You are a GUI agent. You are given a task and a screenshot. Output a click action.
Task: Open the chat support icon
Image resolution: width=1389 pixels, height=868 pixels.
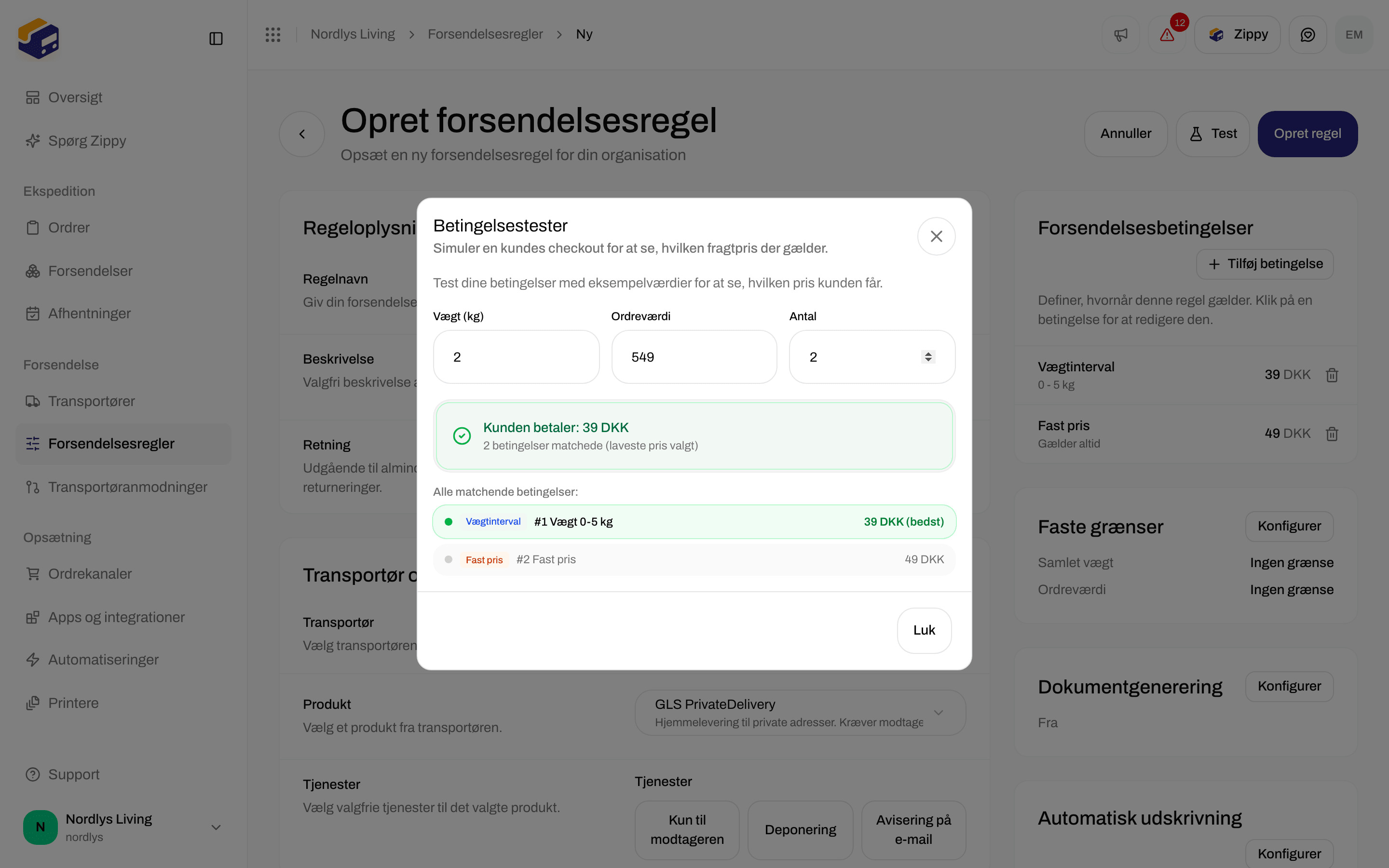1307,35
